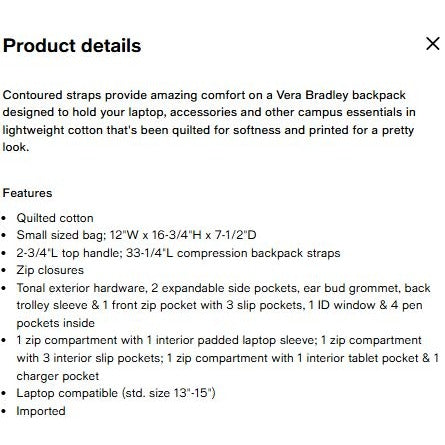445x445 pixels.
Task: Select the Features subheading text
Action: pyautogui.click(x=27, y=193)
